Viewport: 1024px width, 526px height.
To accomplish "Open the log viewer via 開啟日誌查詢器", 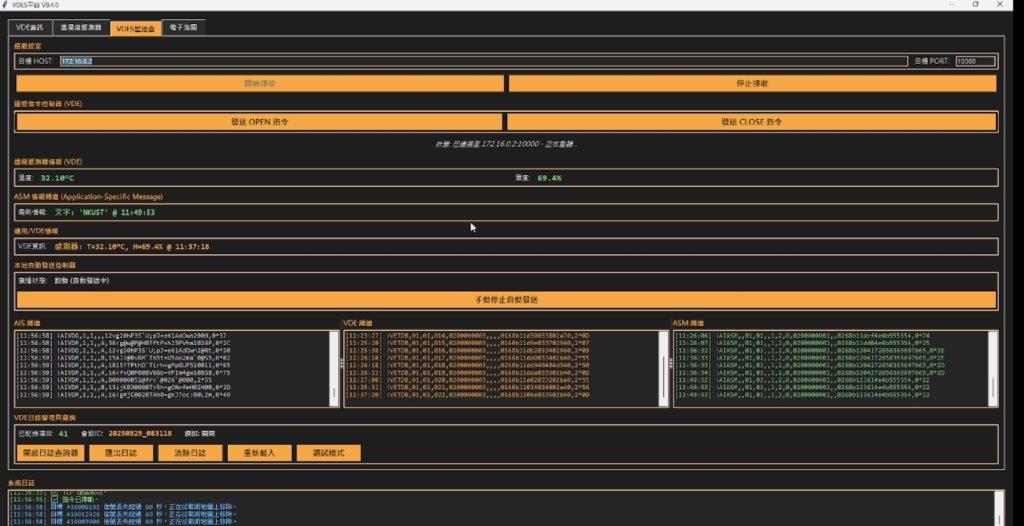I will 49,453.
